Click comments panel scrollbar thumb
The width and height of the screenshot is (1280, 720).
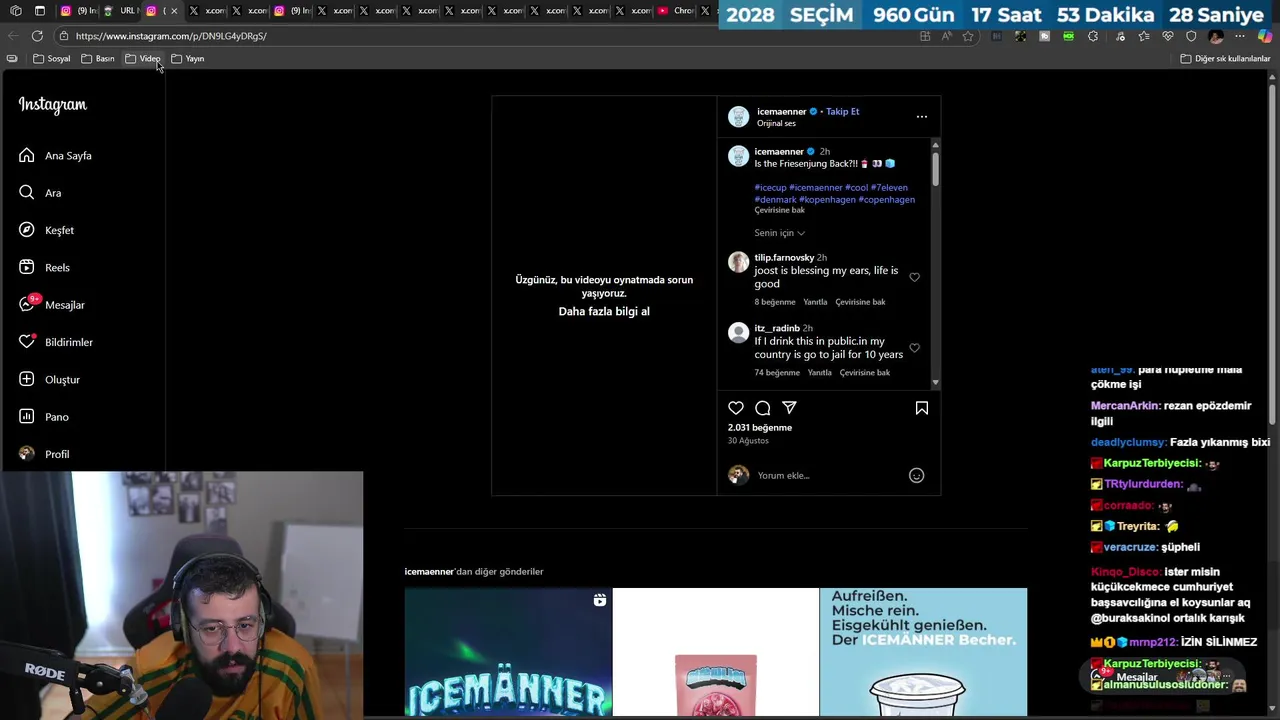(x=935, y=167)
